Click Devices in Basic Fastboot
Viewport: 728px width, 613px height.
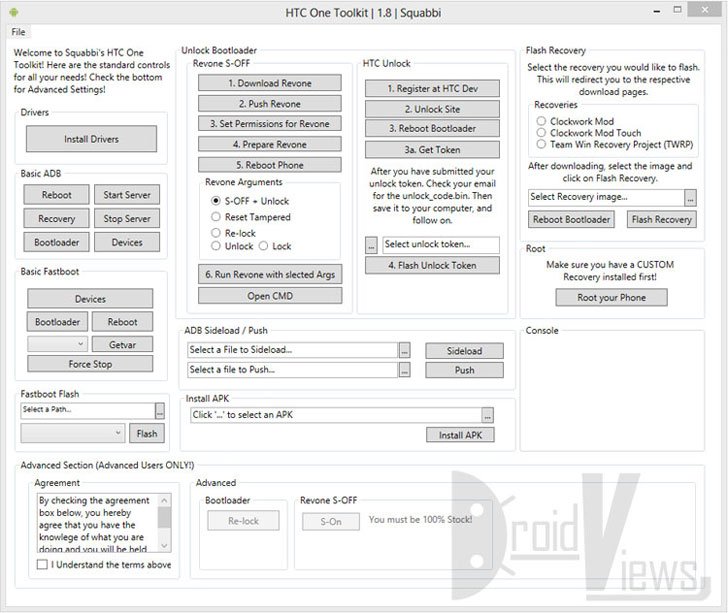(90, 299)
